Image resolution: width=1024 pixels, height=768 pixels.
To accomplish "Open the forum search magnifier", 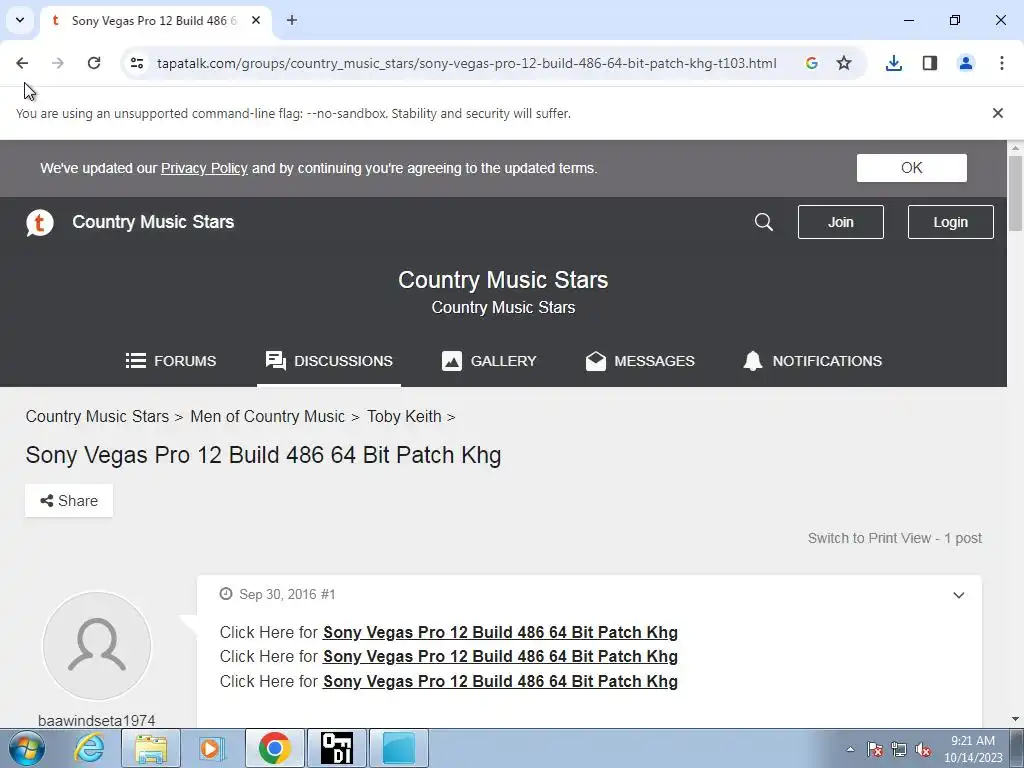I will [763, 222].
